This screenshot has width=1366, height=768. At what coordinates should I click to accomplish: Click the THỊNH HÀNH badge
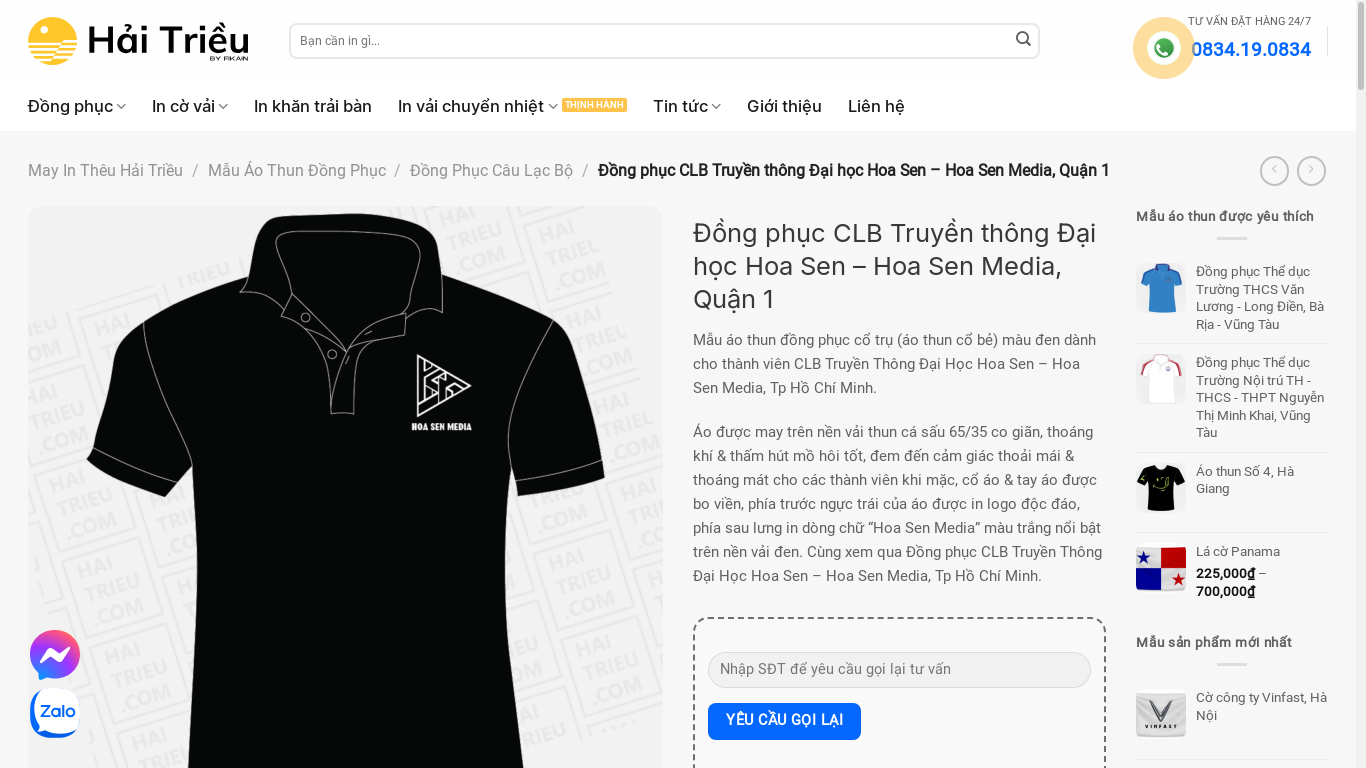(594, 105)
